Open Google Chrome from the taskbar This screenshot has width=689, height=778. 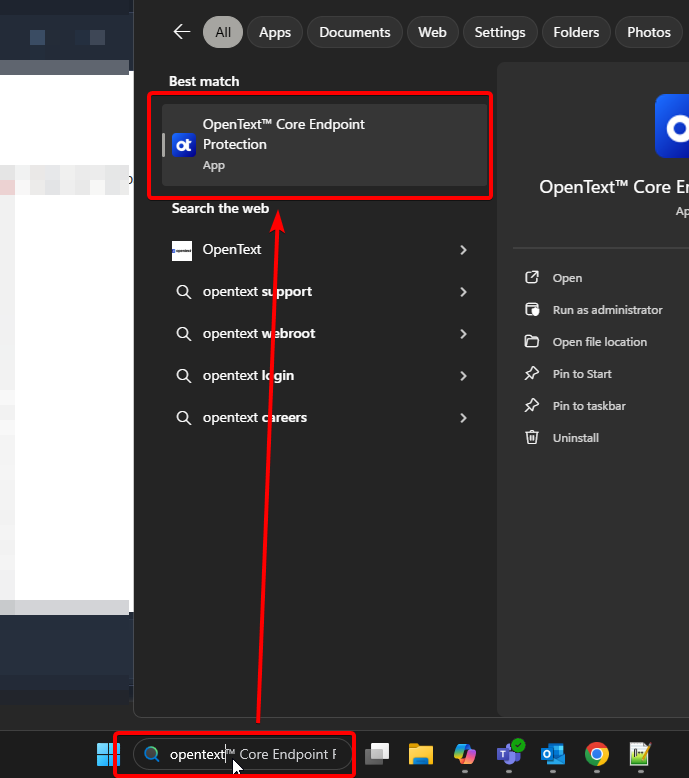[597, 755]
